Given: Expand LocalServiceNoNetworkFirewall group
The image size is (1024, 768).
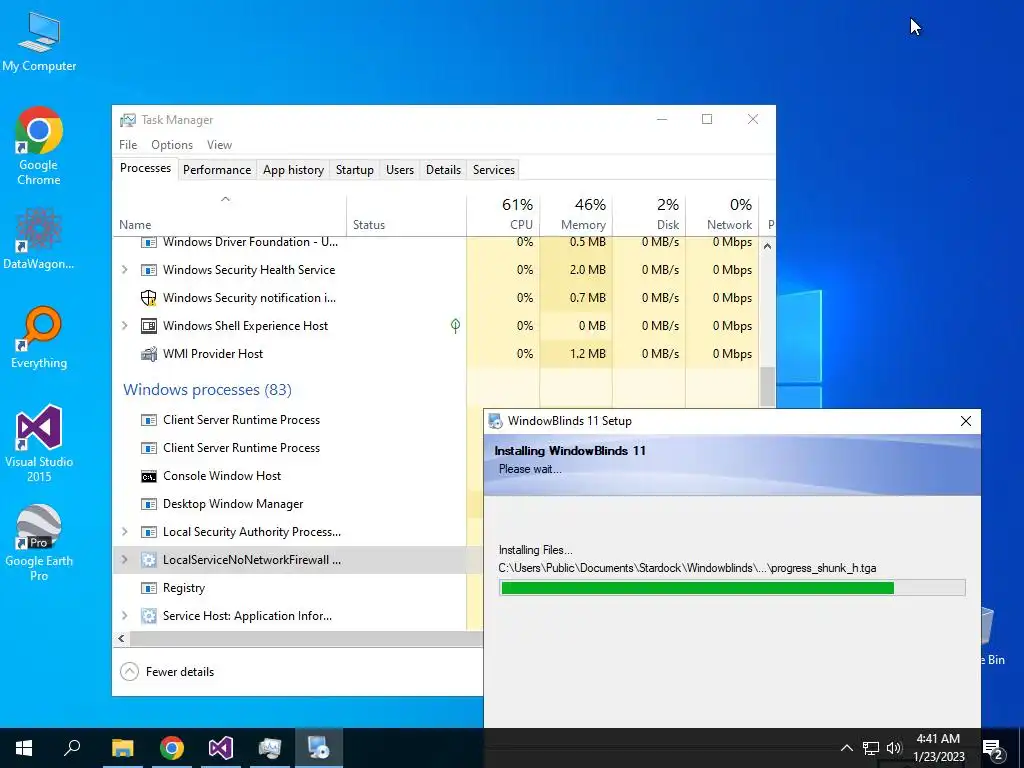Looking at the screenshot, I should (125, 560).
